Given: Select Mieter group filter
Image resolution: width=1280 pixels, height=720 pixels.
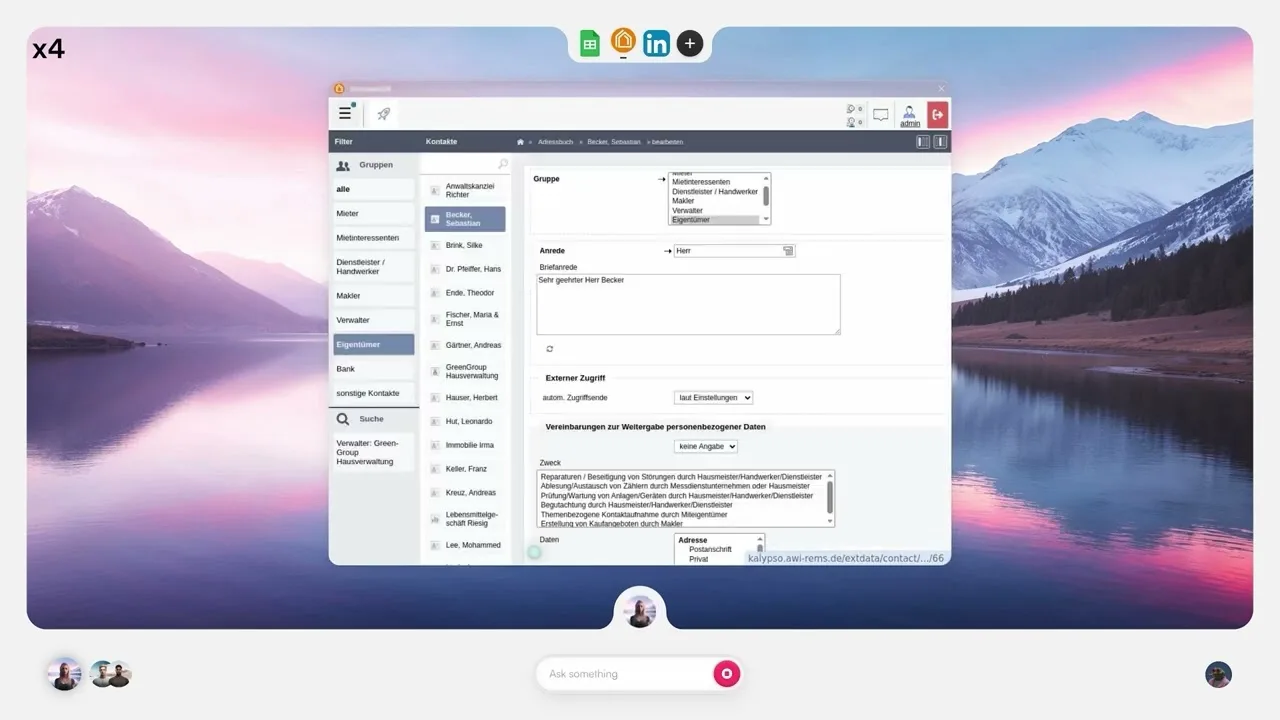Looking at the screenshot, I should [373, 213].
